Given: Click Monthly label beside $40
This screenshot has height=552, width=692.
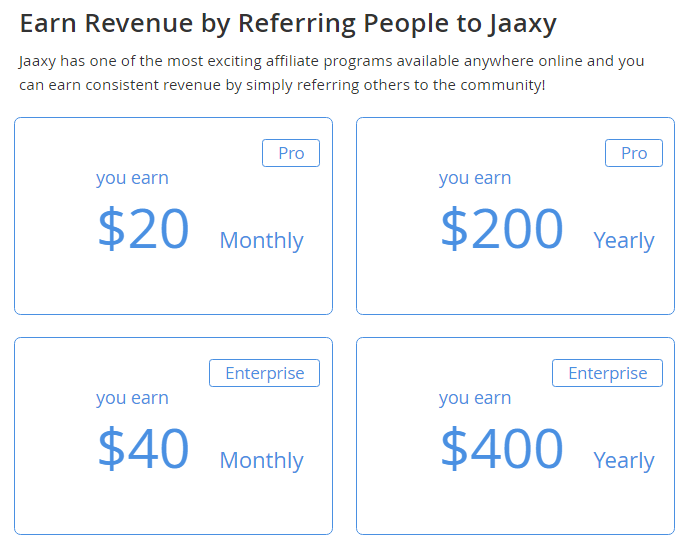Looking at the screenshot, I should point(261,461).
